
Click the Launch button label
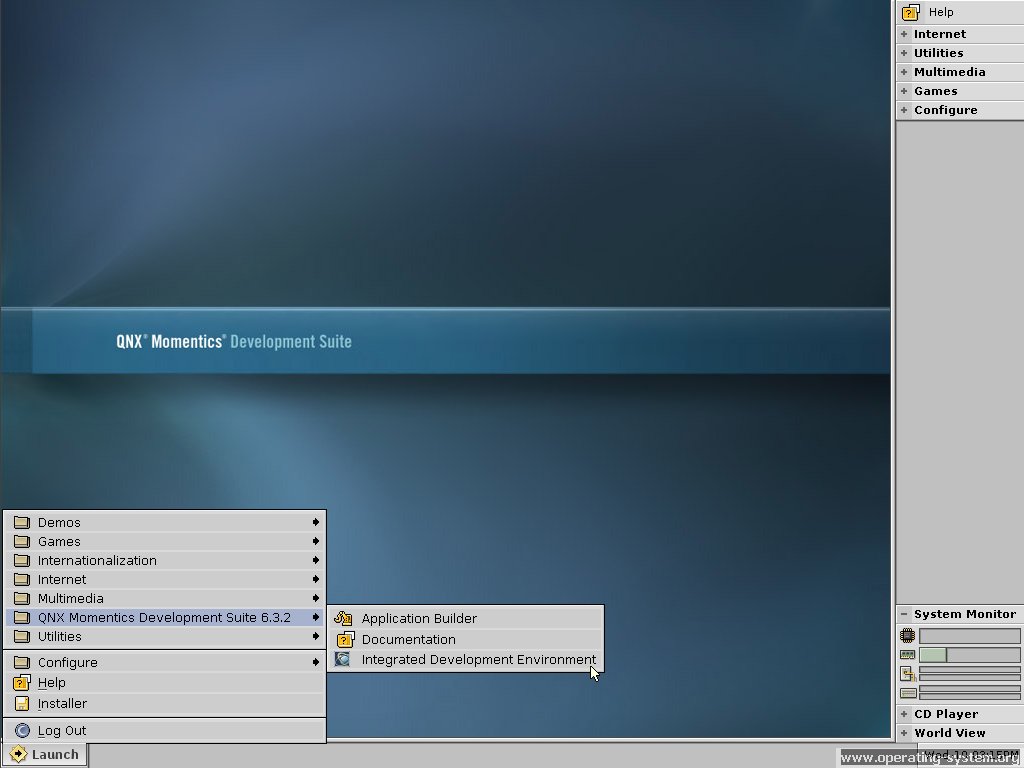click(x=55, y=754)
